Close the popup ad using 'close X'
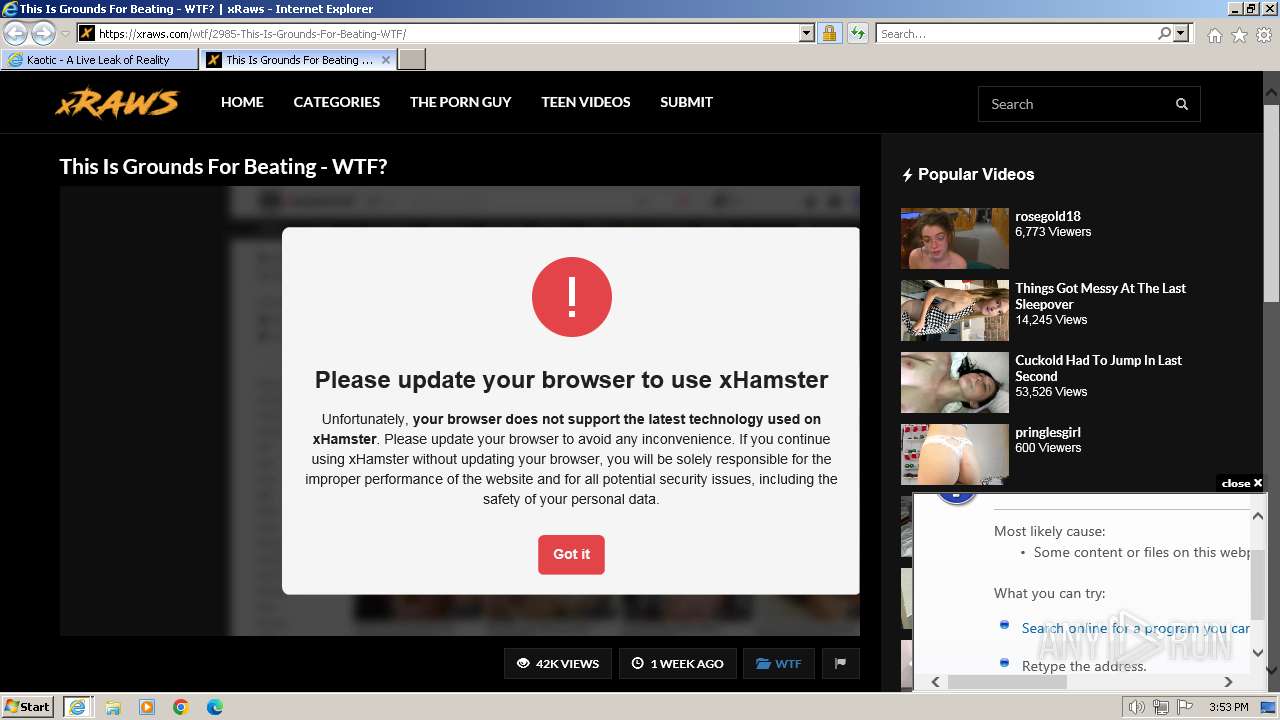1280x720 pixels. point(1241,483)
